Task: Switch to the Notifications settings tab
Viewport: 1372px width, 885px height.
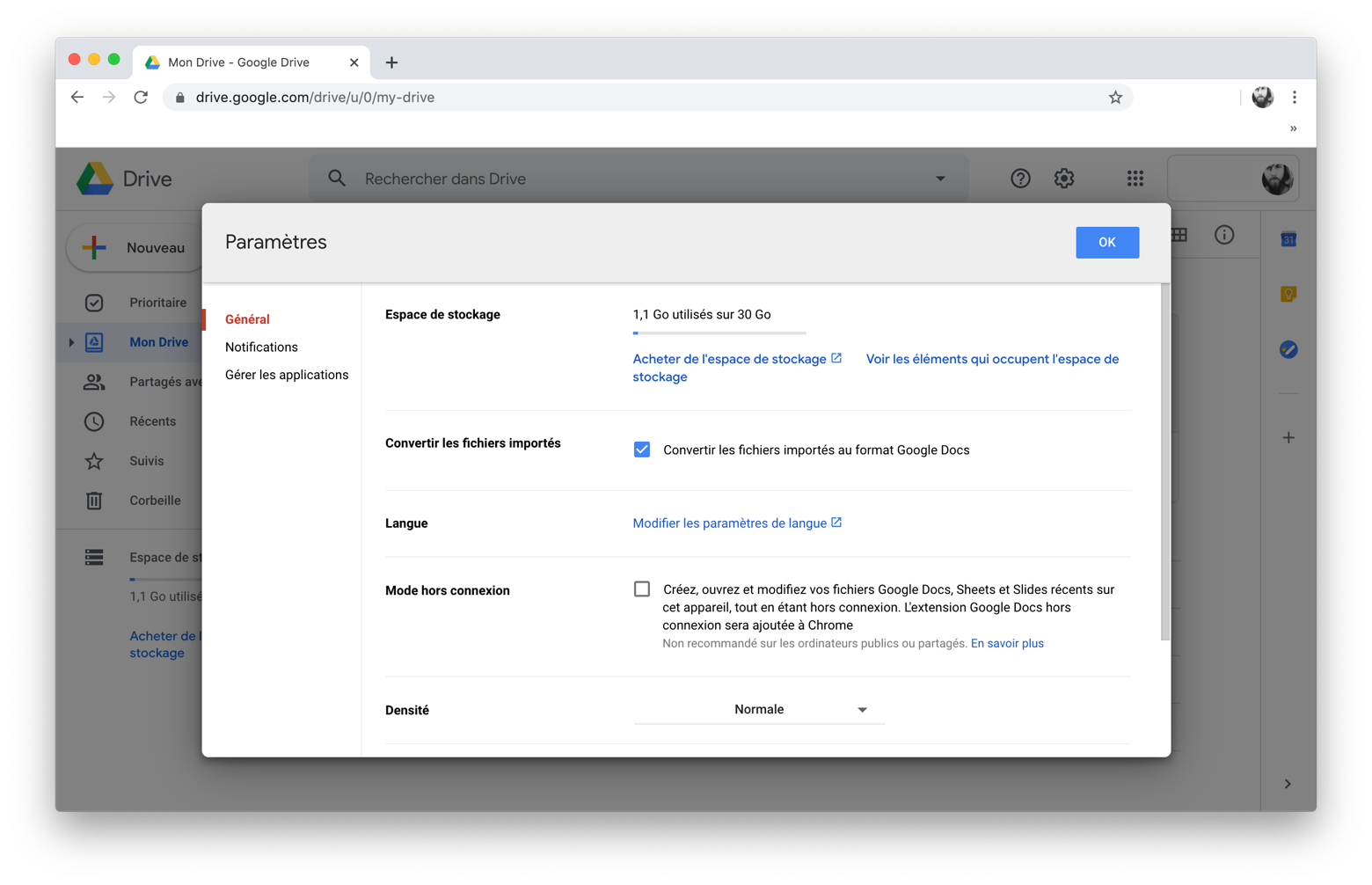Action: click(x=261, y=347)
